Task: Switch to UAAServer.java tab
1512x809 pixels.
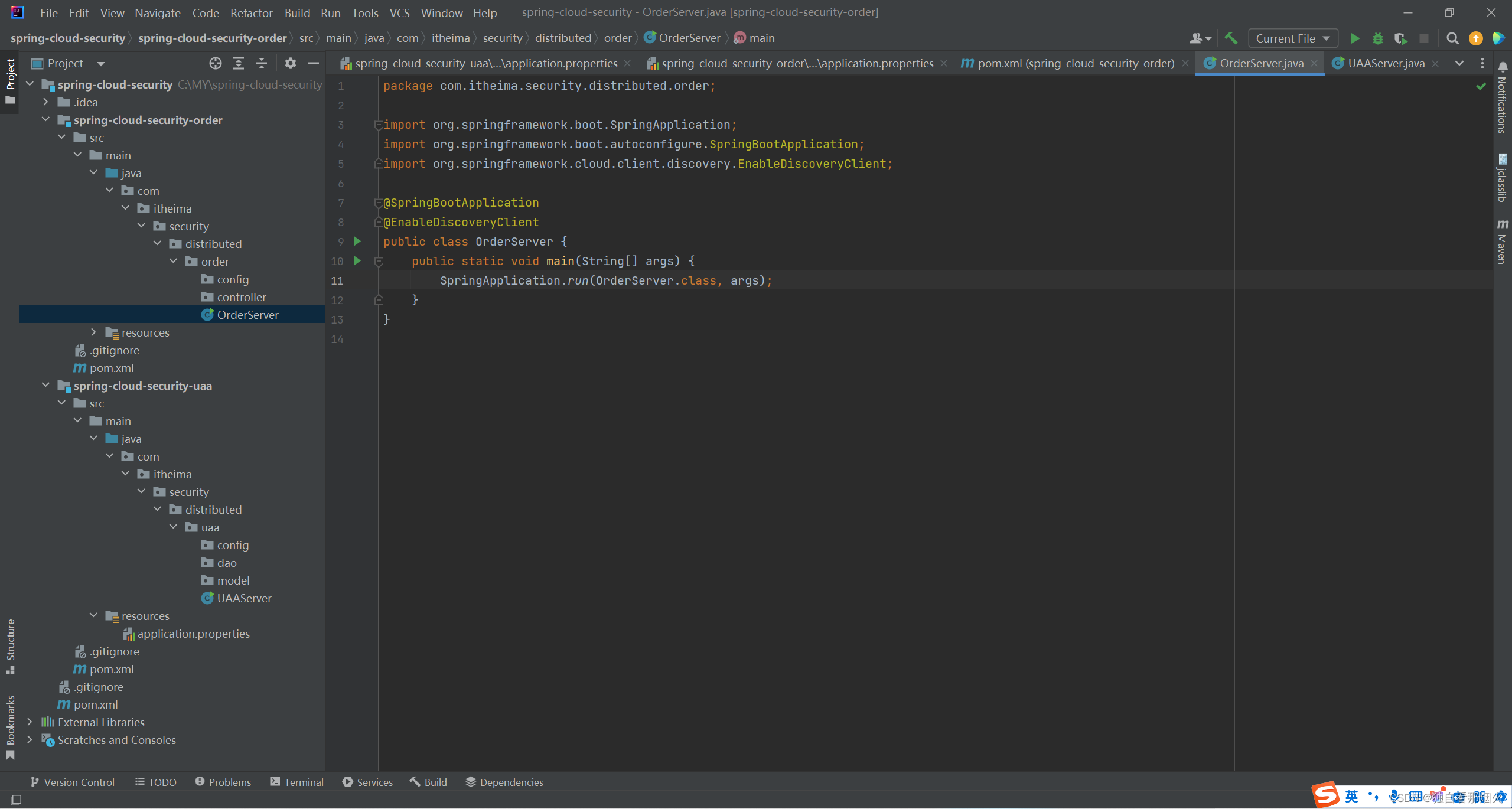Action: (x=1390, y=62)
